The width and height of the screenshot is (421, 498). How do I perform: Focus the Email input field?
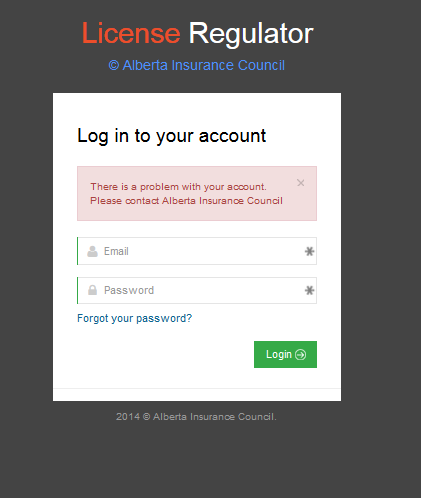197,251
